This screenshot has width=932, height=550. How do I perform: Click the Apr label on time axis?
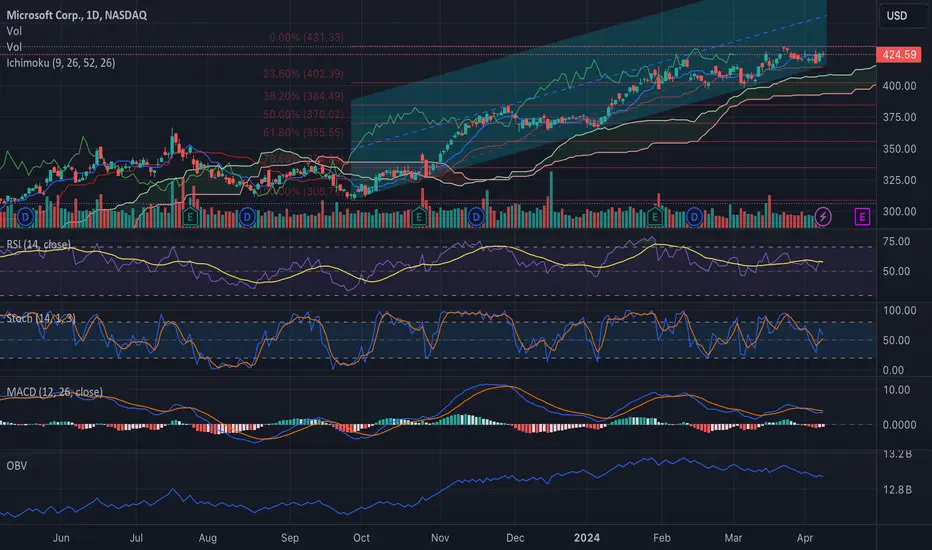point(804,538)
